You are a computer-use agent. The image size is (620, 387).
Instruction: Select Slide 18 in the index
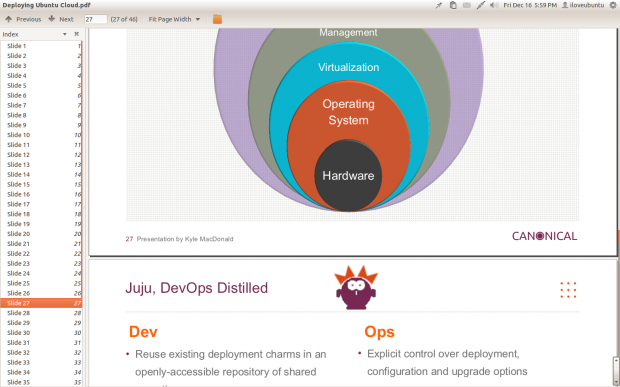pos(41,214)
